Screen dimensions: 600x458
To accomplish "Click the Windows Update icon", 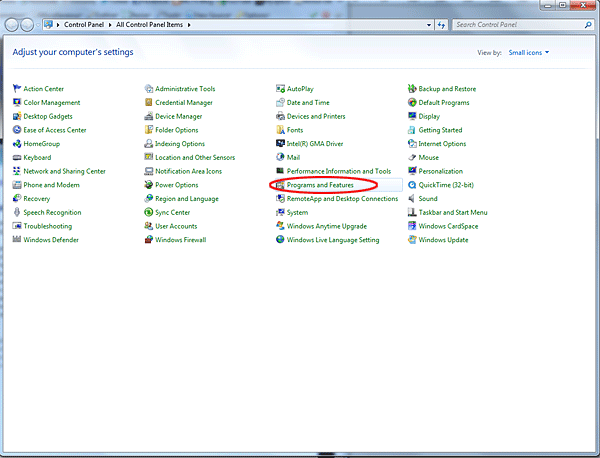I will pos(412,240).
